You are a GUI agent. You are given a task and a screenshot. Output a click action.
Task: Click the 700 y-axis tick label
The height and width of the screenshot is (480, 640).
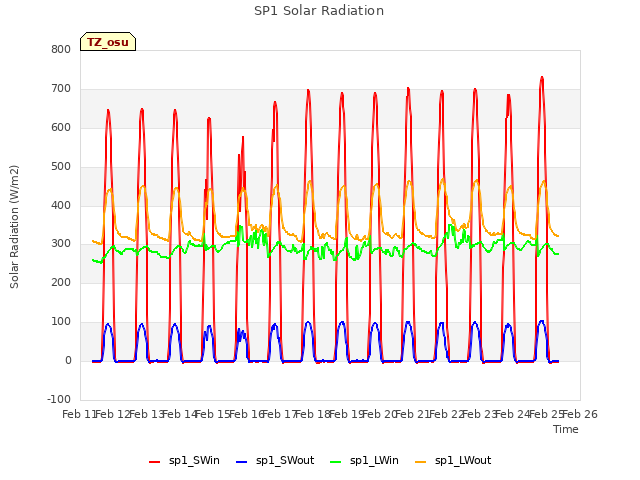[61, 89]
